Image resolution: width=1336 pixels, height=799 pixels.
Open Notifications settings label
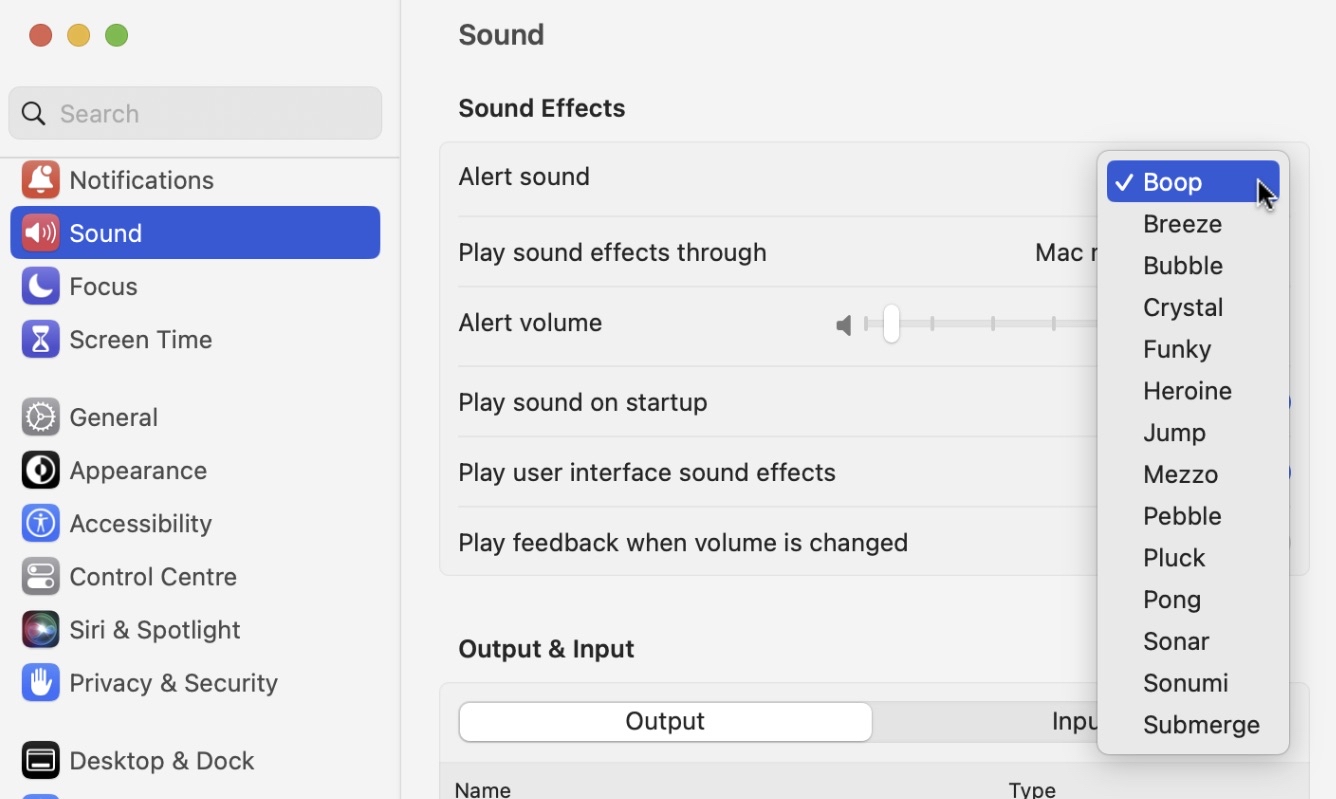(x=142, y=180)
